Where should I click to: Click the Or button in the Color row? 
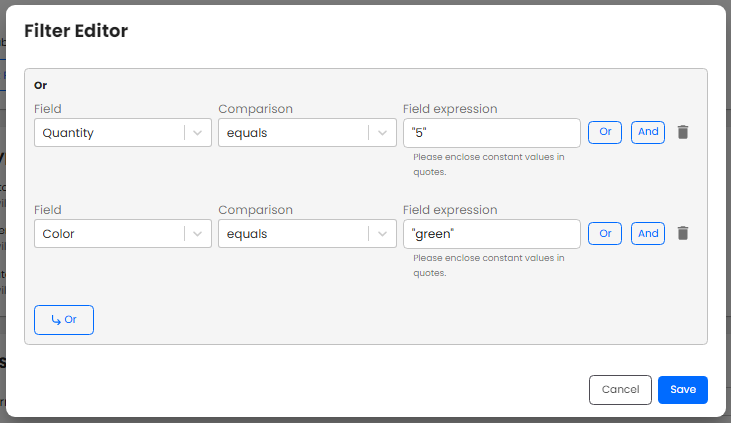605,234
